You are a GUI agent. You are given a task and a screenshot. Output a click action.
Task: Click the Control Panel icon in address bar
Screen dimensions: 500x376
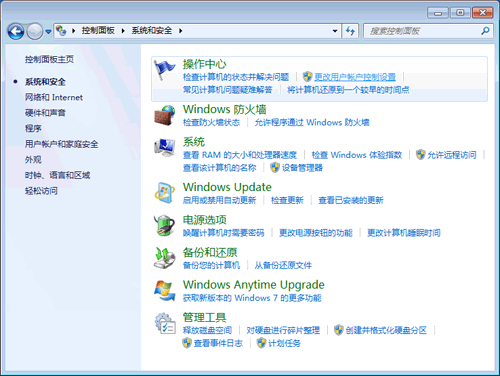[61, 31]
